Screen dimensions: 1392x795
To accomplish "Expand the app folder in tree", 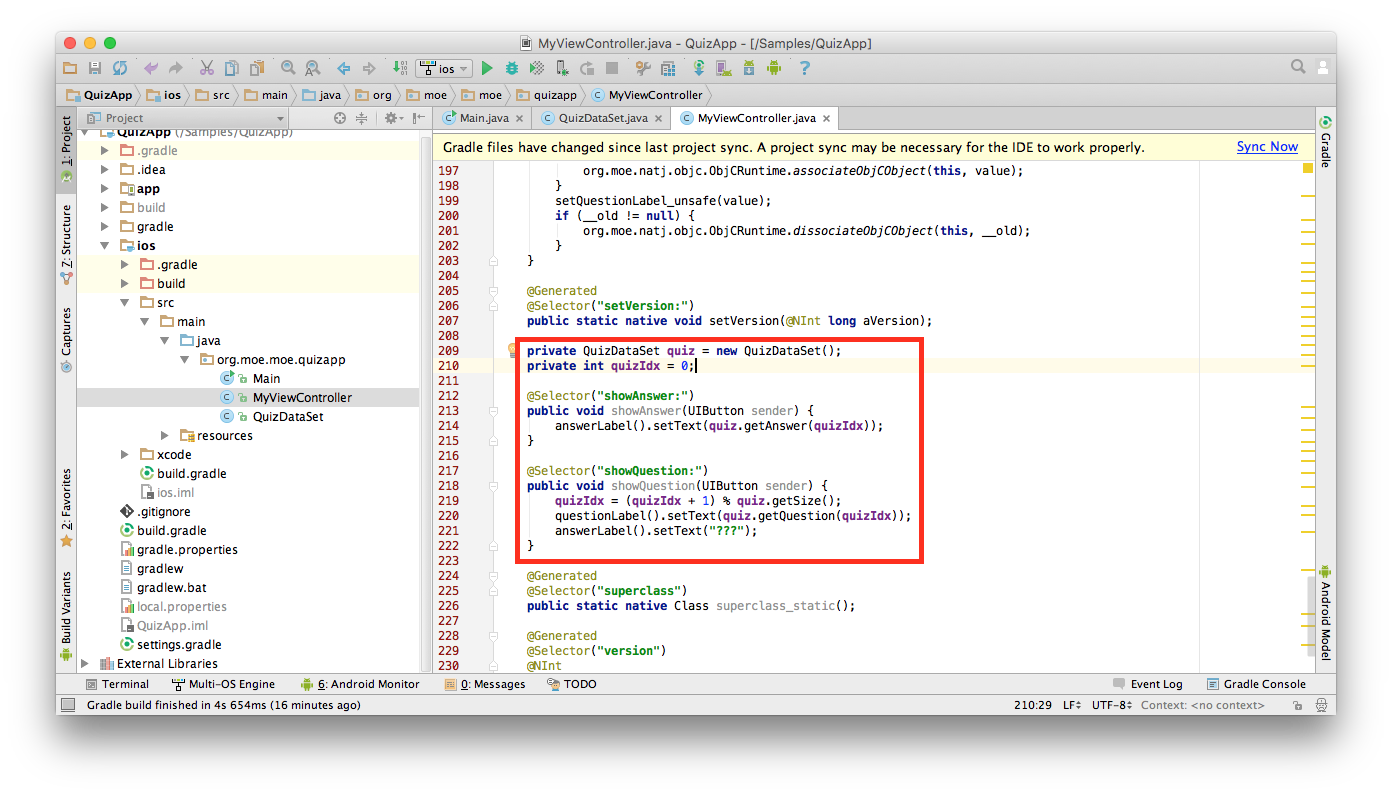I will click(x=105, y=188).
